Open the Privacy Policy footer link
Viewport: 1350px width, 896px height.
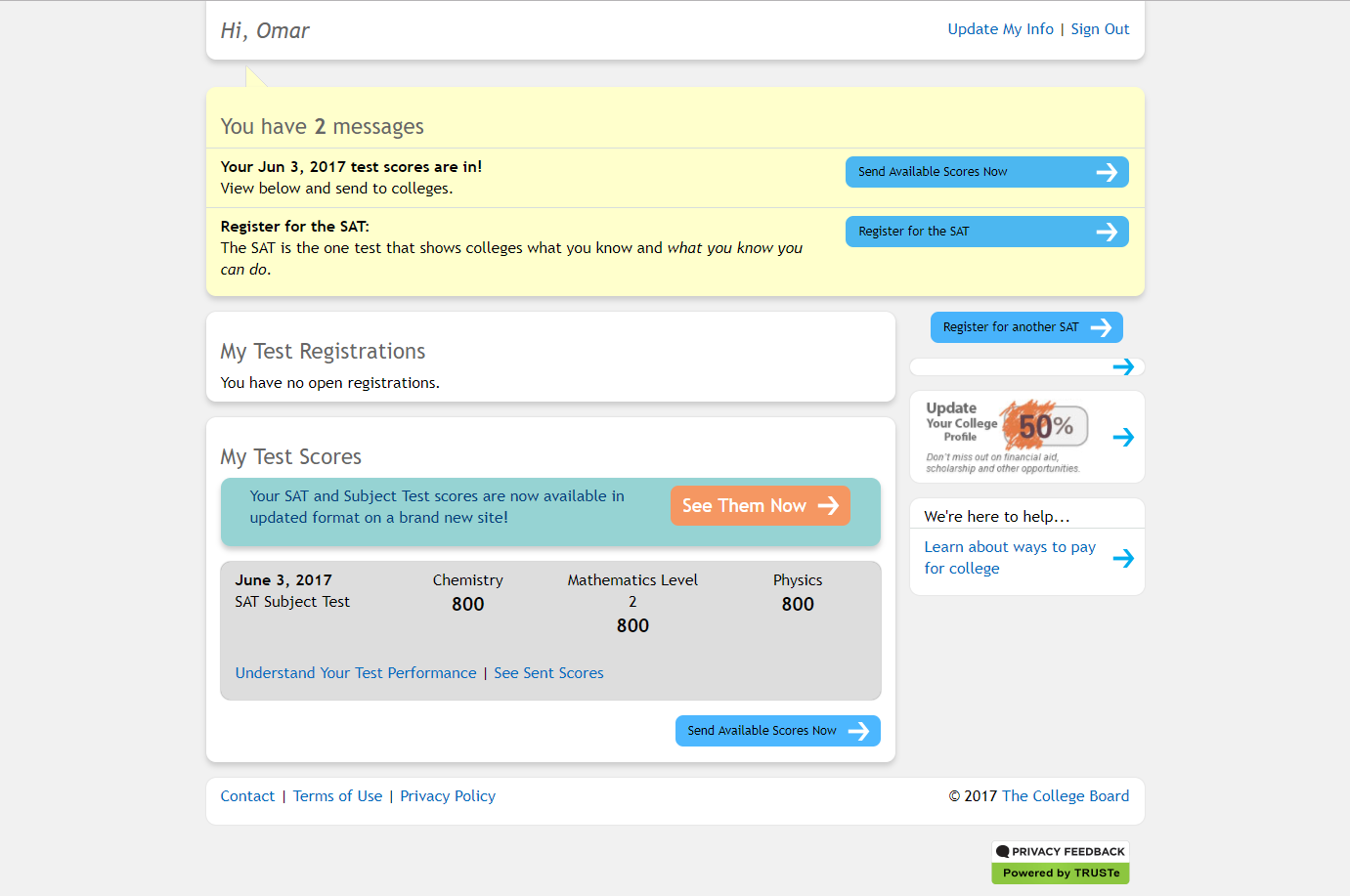click(x=448, y=796)
